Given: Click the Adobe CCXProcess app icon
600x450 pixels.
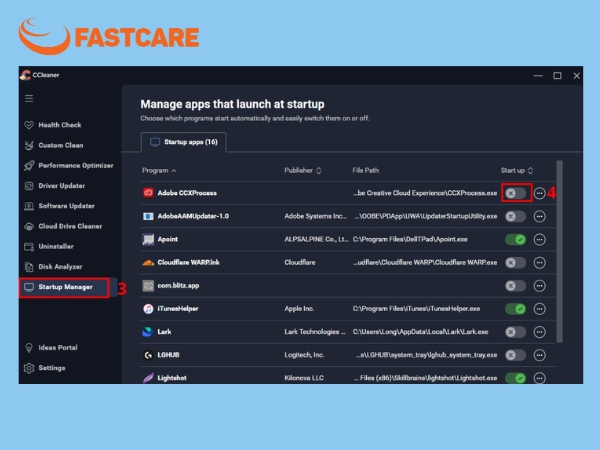Looking at the screenshot, I should [x=148, y=193].
